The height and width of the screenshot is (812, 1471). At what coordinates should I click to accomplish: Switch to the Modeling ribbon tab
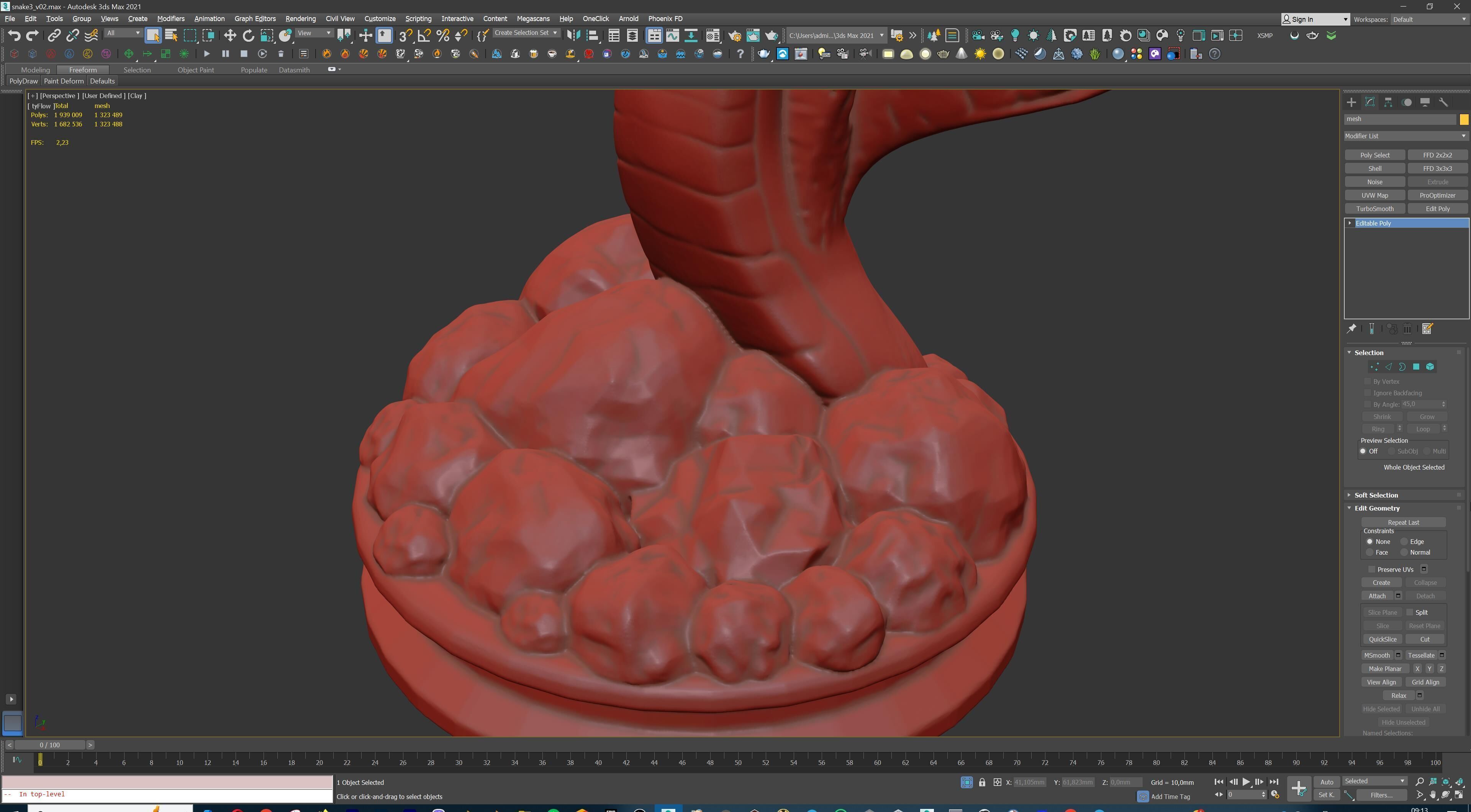tap(35, 70)
